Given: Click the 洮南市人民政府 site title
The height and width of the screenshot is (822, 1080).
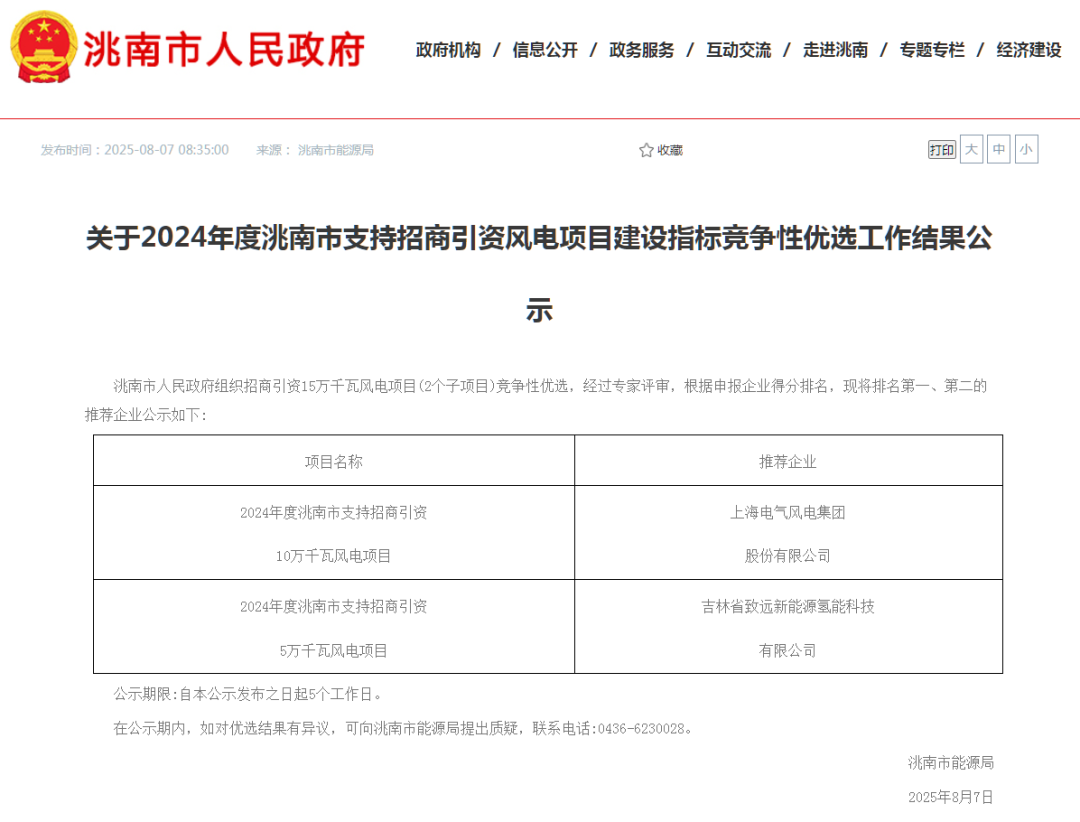Looking at the screenshot, I should 224,49.
